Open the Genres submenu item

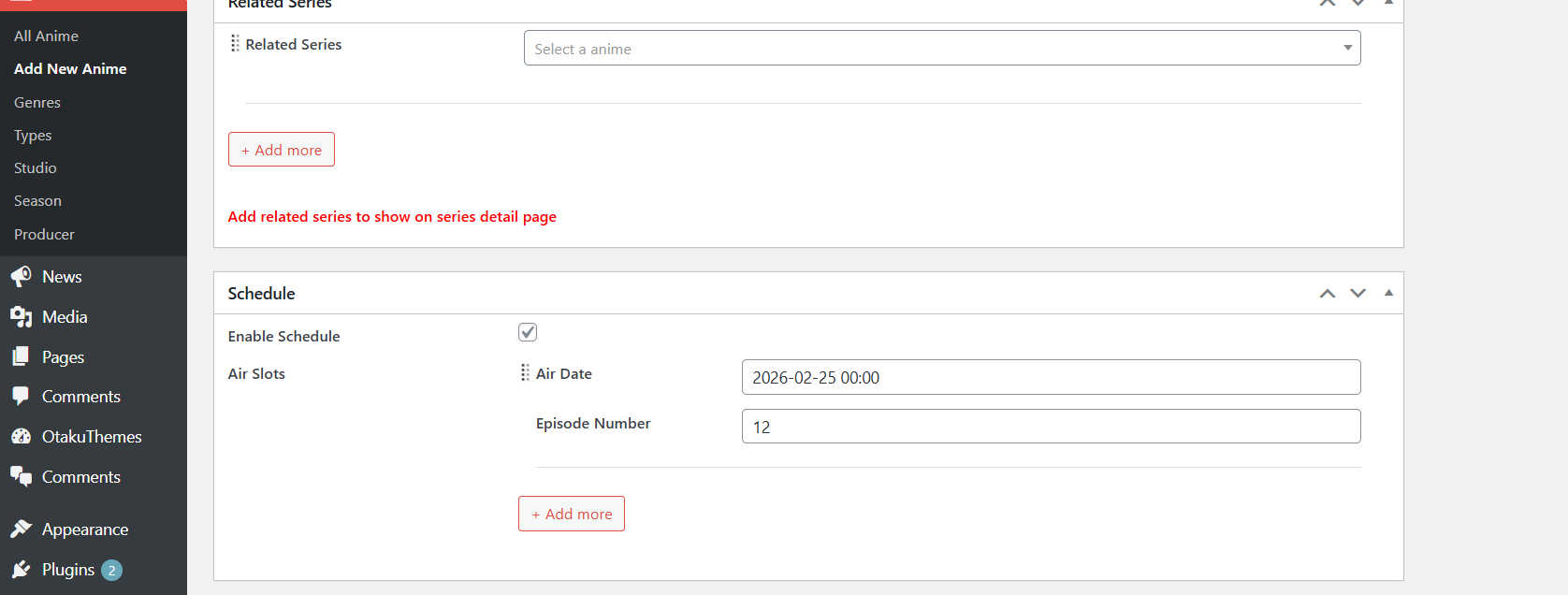[37, 103]
